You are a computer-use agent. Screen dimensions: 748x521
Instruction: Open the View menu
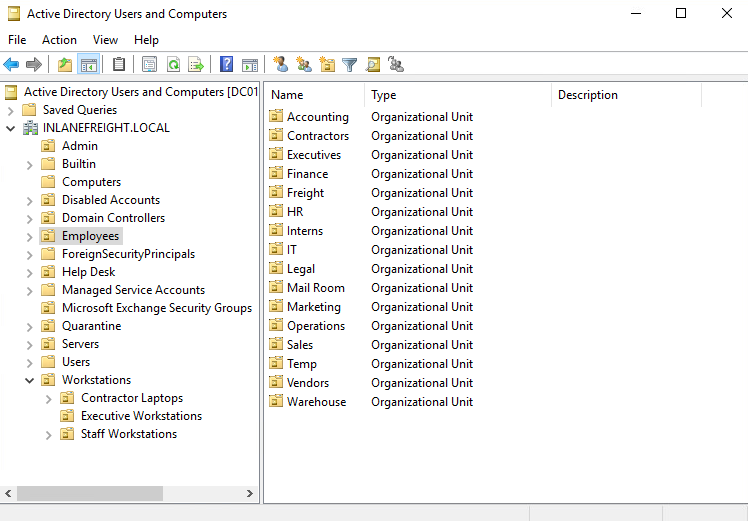coord(105,40)
